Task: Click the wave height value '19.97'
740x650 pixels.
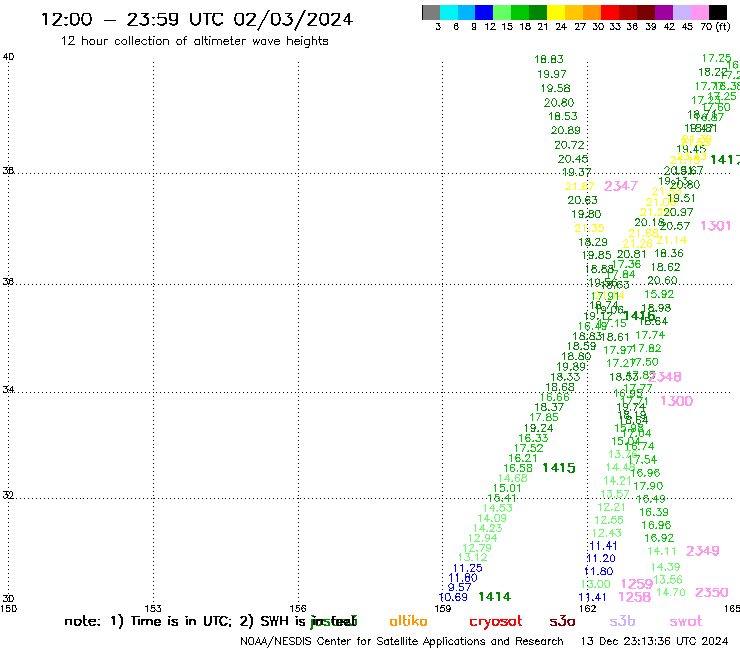Action: pyautogui.click(x=552, y=74)
